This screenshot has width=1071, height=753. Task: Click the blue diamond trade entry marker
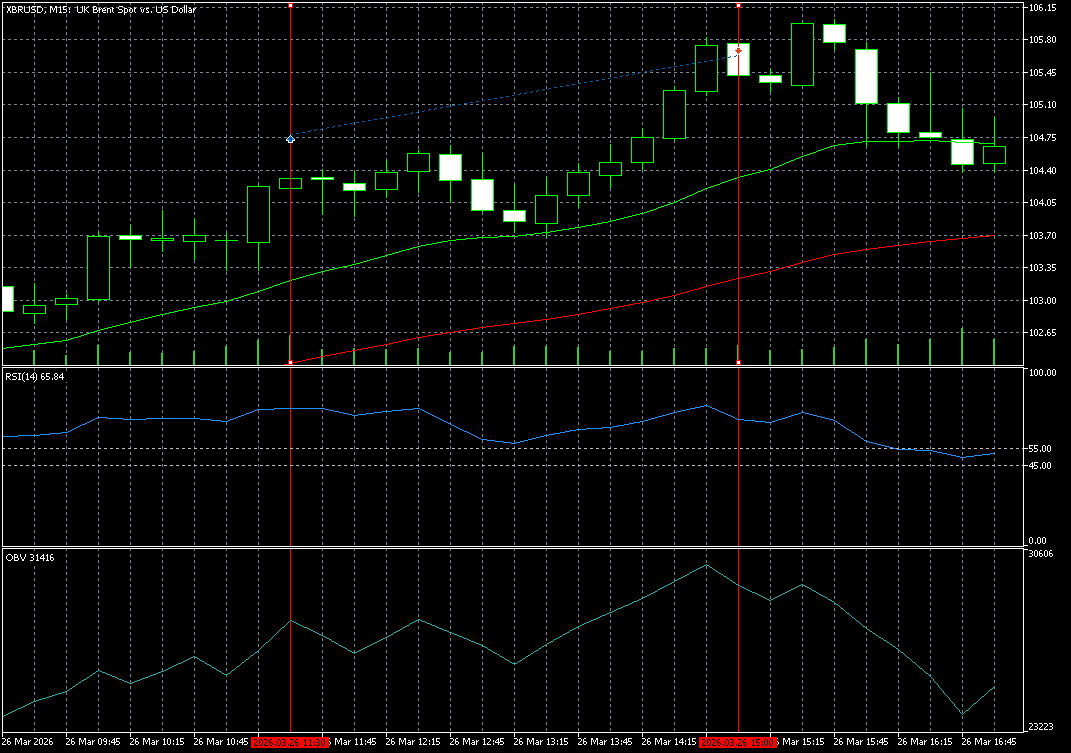pos(290,139)
